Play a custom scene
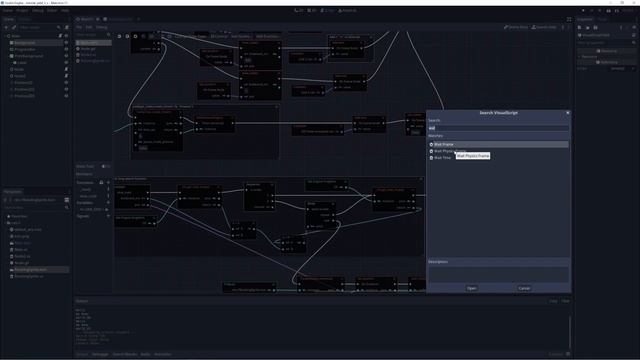The height and width of the screenshot is (360, 640). pos(617,11)
